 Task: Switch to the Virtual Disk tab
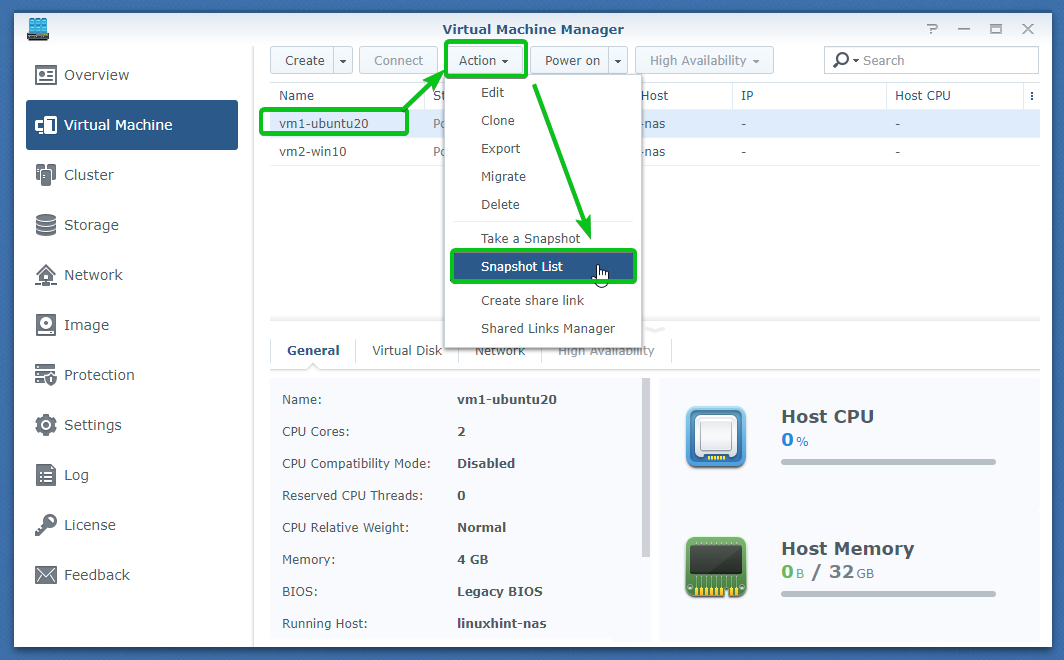coord(407,351)
